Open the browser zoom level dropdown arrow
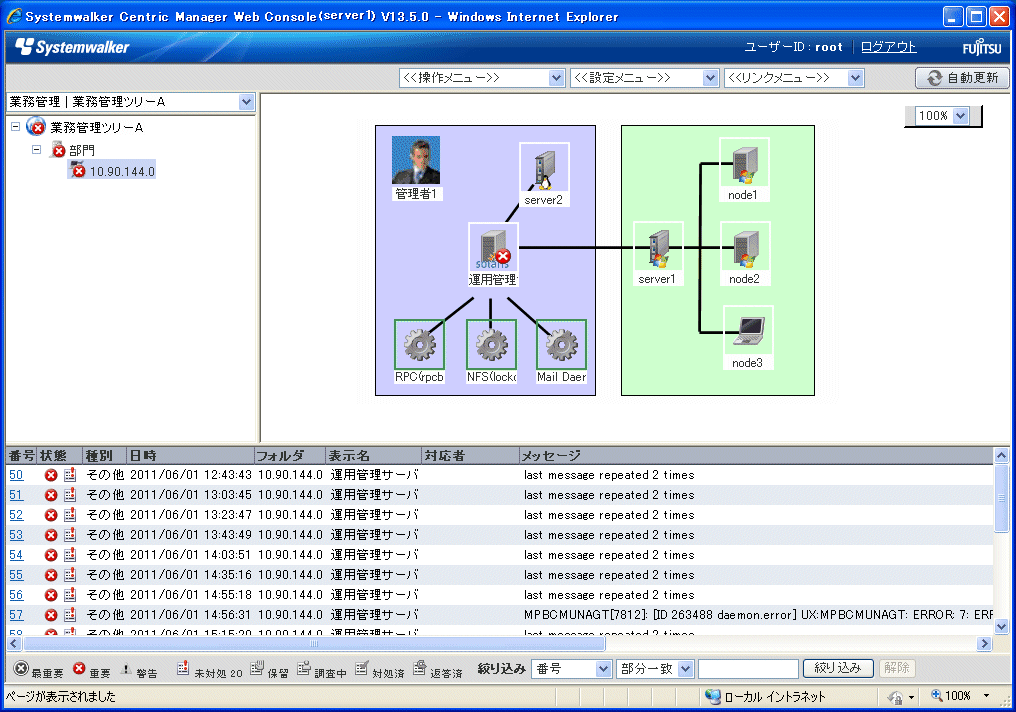Image resolution: width=1016 pixels, height=712 pixels. (x=987, y=696)
